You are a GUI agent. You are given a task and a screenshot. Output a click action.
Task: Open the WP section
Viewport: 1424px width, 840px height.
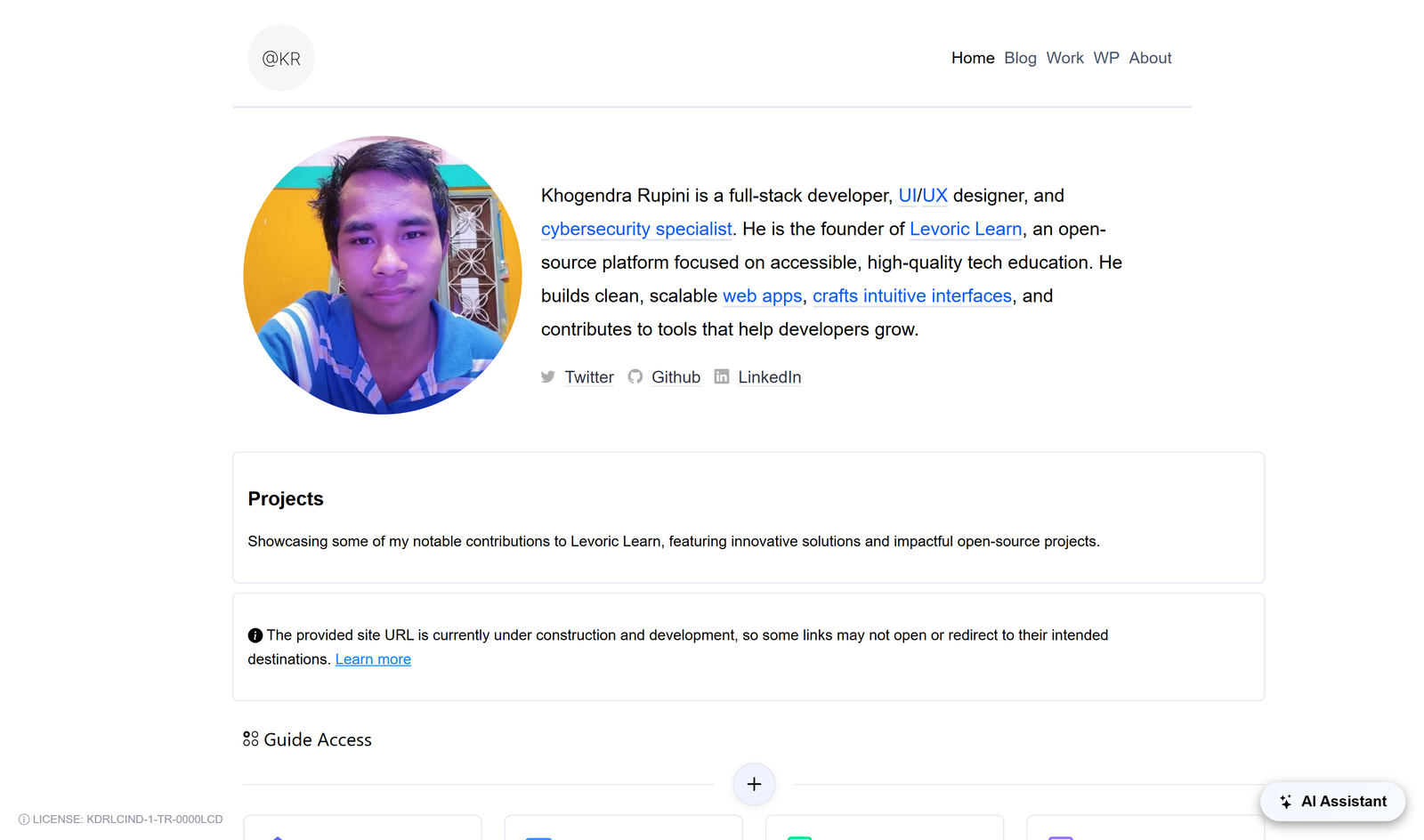[x=1105, y=57]
